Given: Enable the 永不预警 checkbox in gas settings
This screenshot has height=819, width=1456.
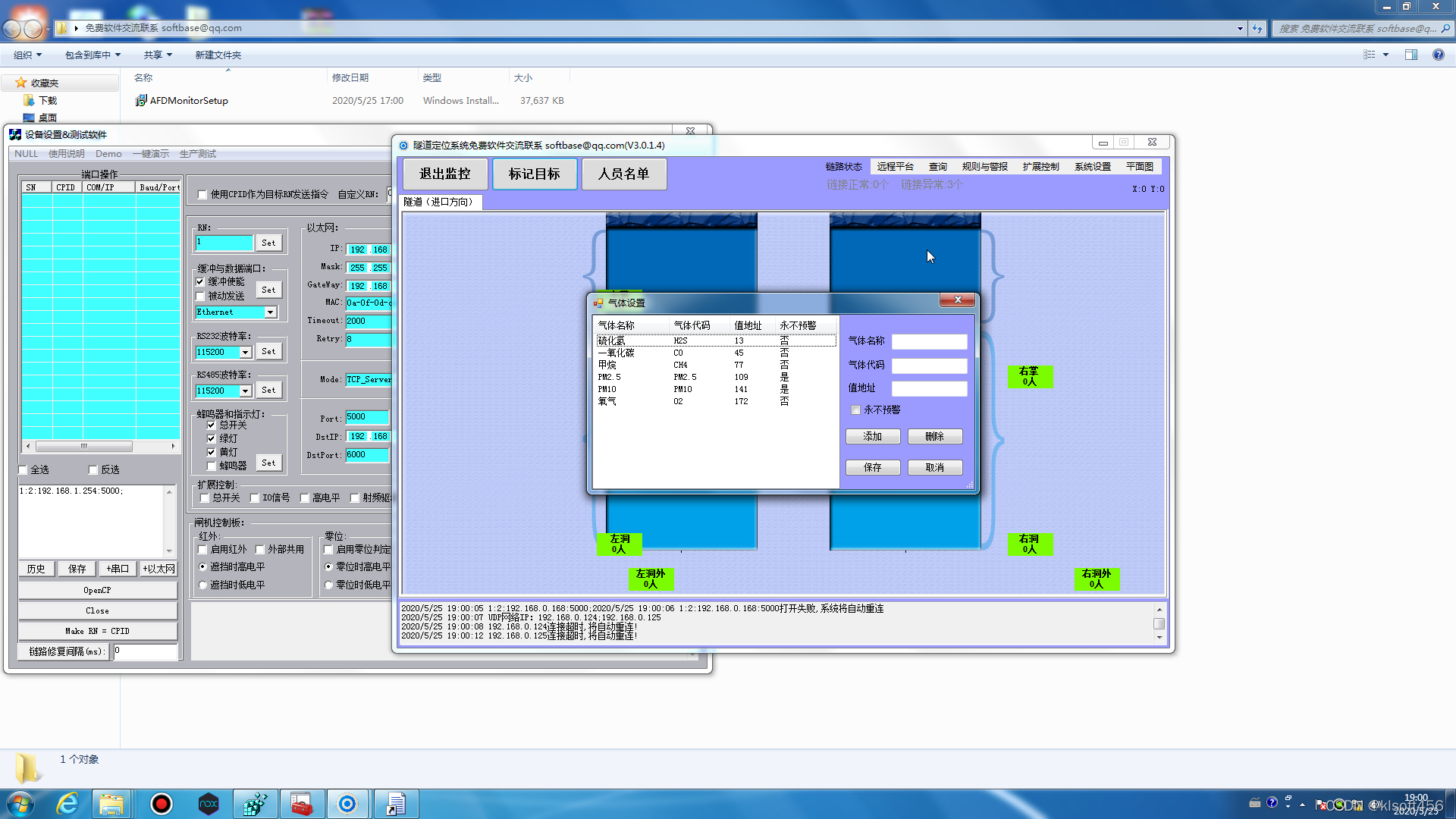Looking at the screenshot, I should tap(856, 410).
